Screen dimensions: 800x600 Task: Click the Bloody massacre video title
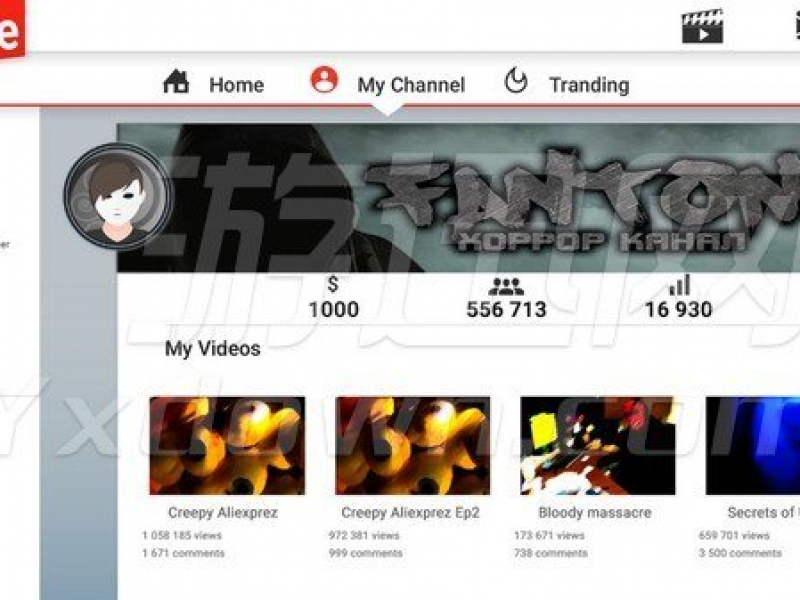[595, 513]
